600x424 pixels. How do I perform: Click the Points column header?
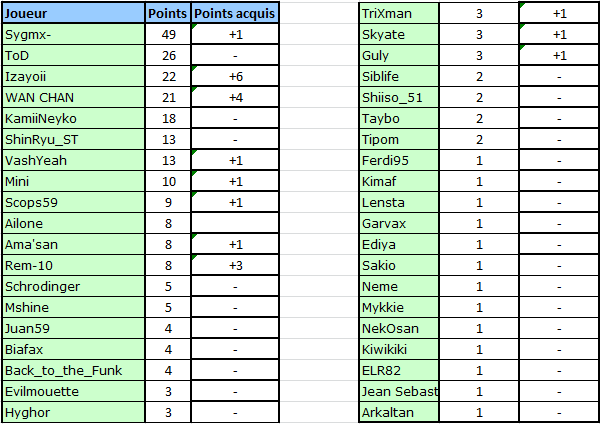pos(168,13)
